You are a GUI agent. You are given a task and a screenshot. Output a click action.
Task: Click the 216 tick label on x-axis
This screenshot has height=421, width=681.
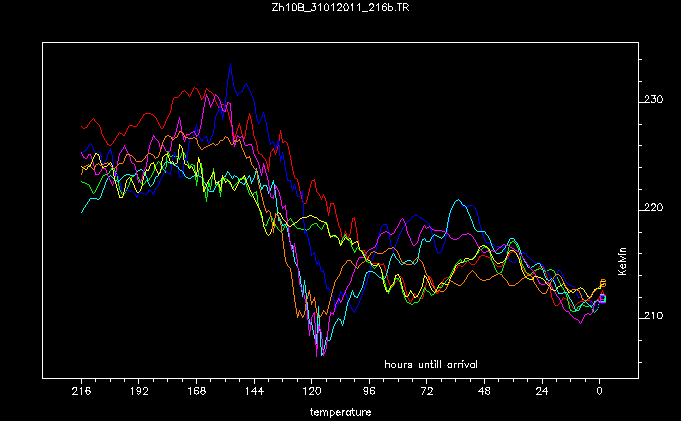(x=82, y=393)
